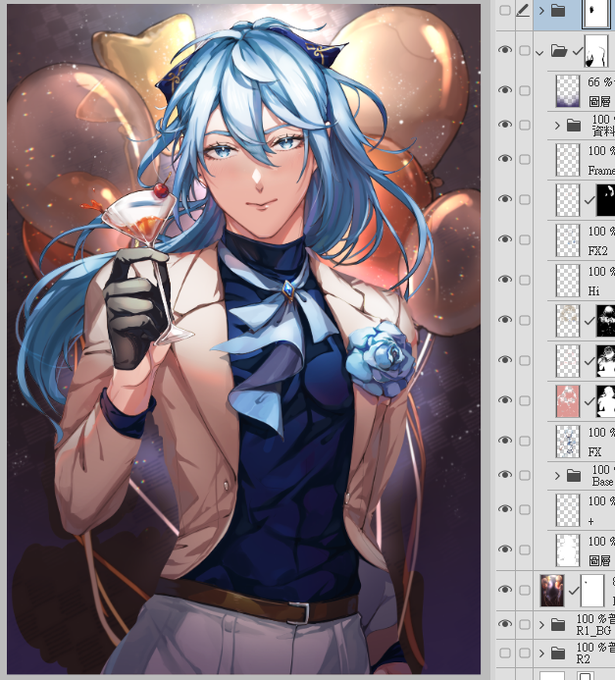This screenshot has width=615, height=680.
Task: Click the R2 folder icon
Action: (558, 653)
